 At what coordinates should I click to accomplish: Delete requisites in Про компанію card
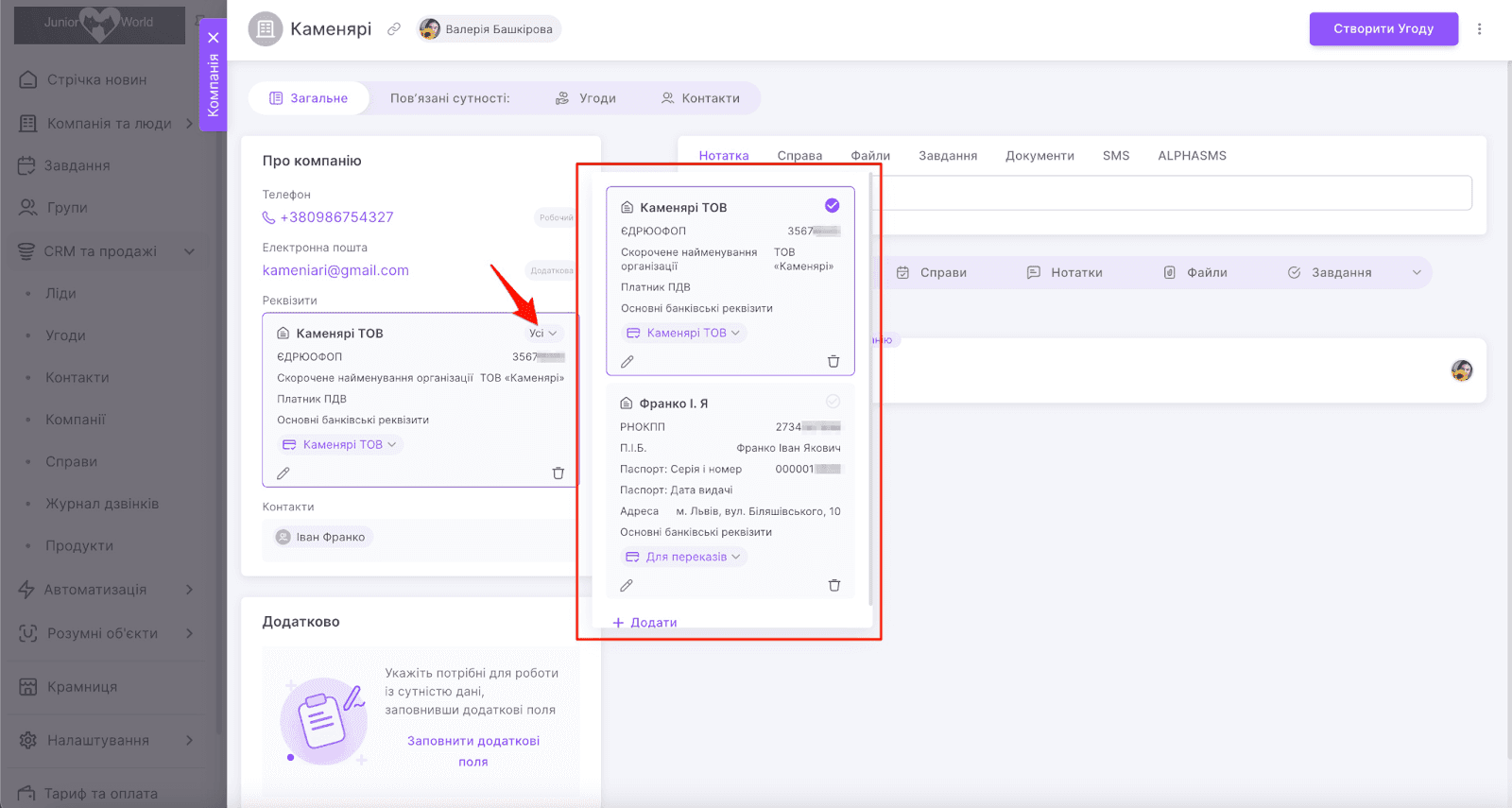coord(558,473)
